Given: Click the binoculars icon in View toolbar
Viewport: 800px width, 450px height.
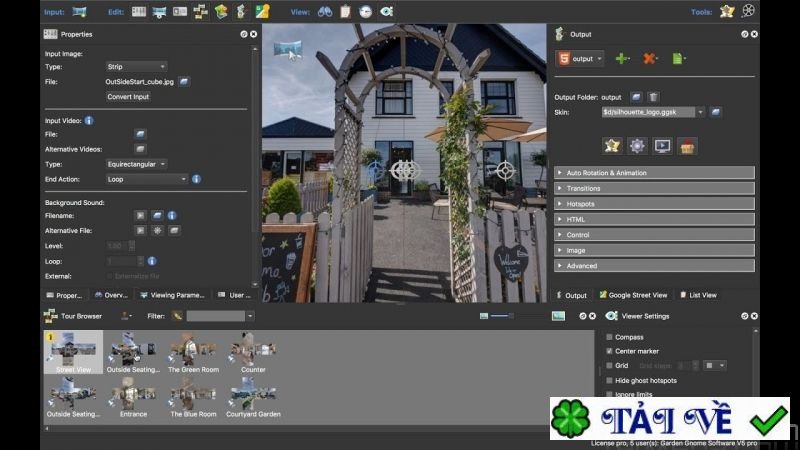Looking at the screenshot, I should point(324,11).
